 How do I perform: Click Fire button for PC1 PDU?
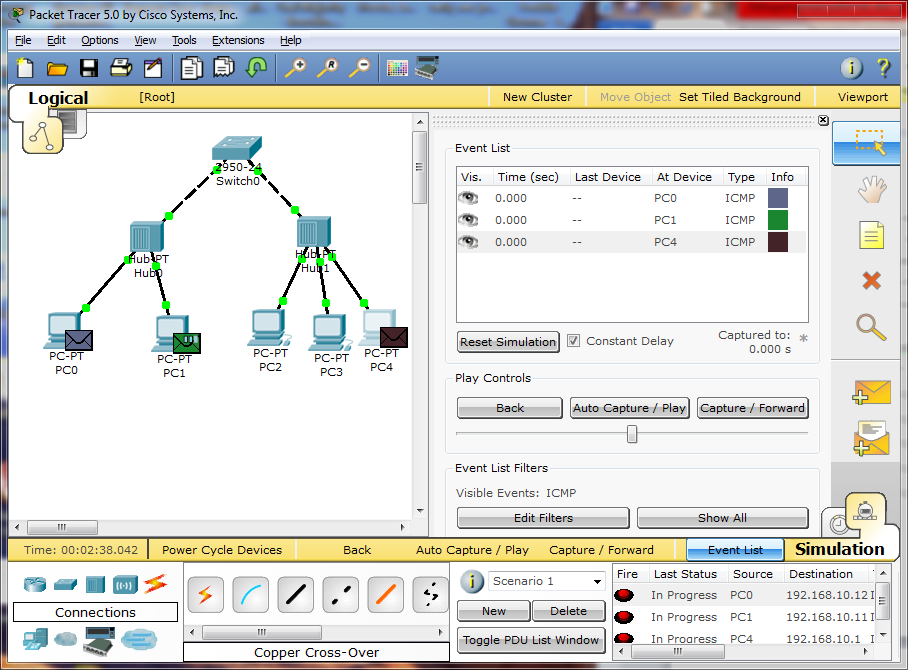(x=624, y=617)
